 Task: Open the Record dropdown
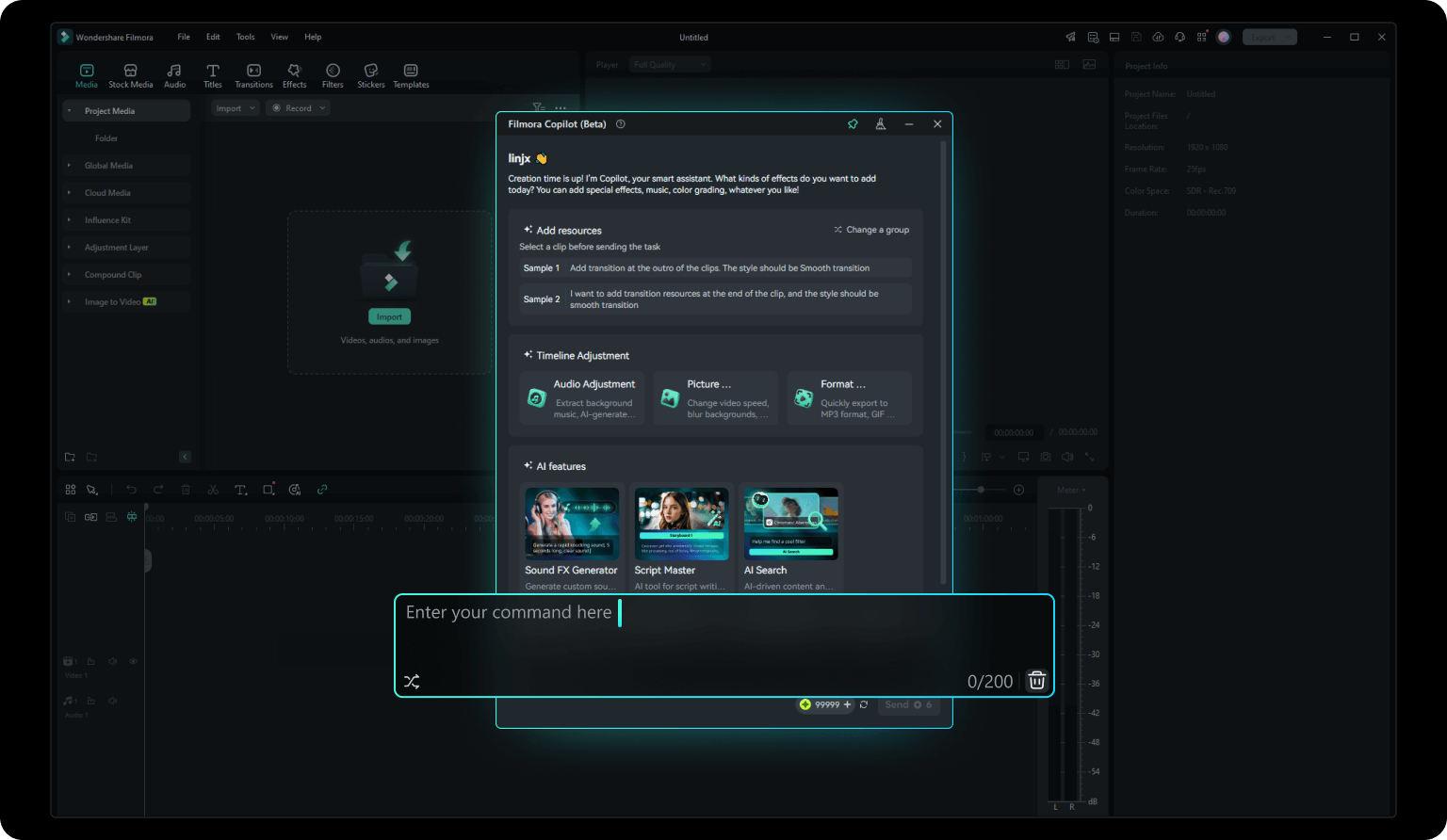tap(297, 108)
